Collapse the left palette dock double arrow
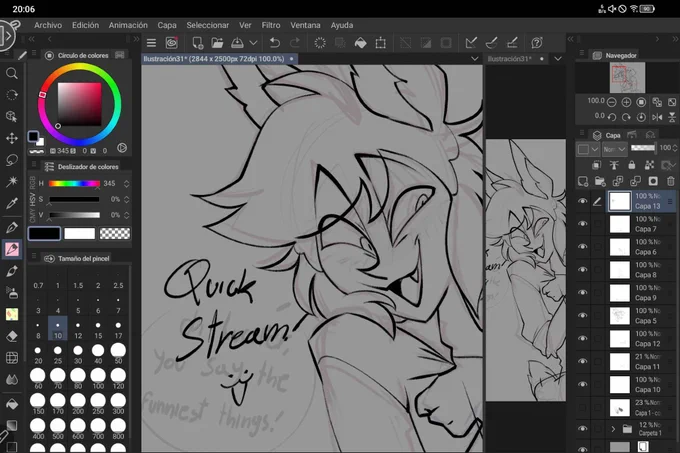This screenshot has width=680, height=453. pos(32,39)
